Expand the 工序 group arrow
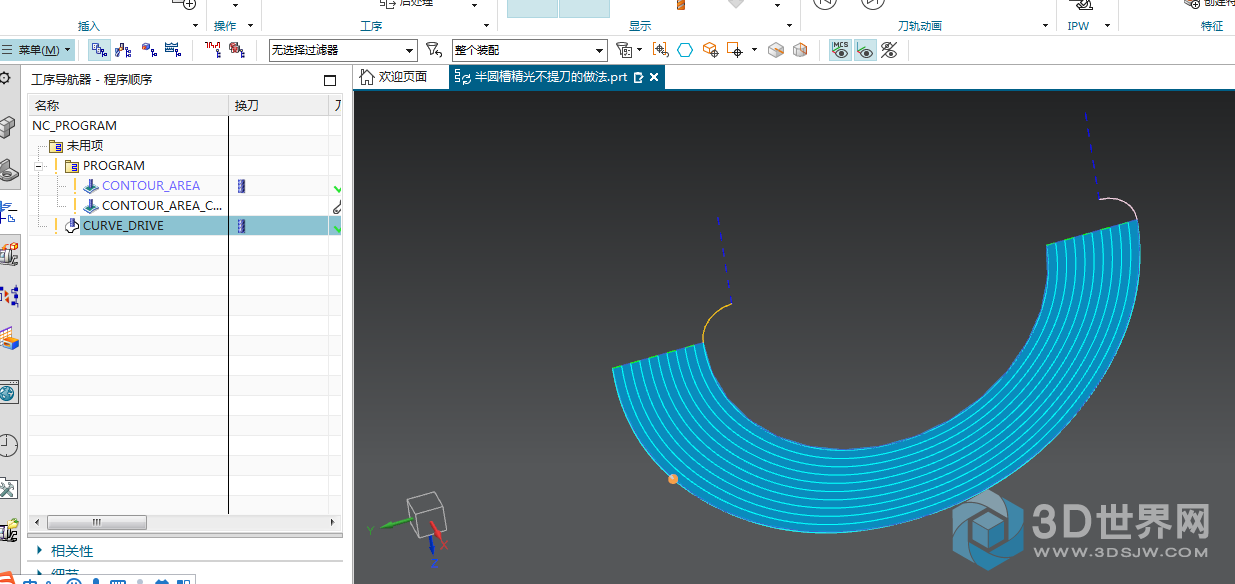 486,26
